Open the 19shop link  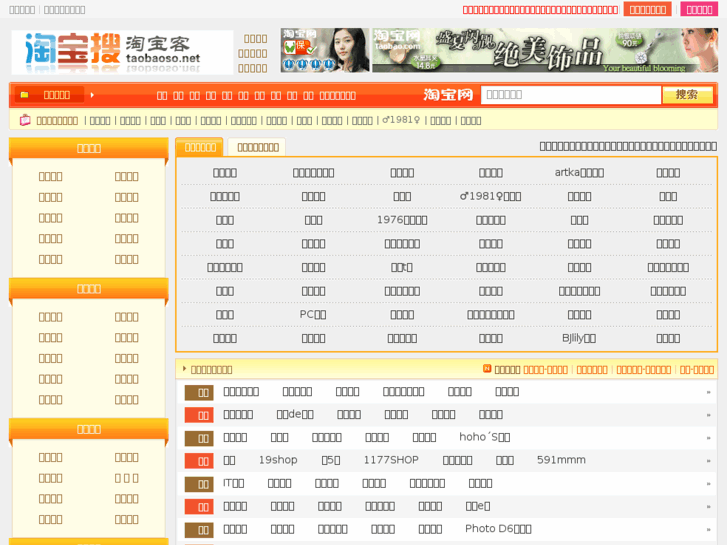point(278,460)
